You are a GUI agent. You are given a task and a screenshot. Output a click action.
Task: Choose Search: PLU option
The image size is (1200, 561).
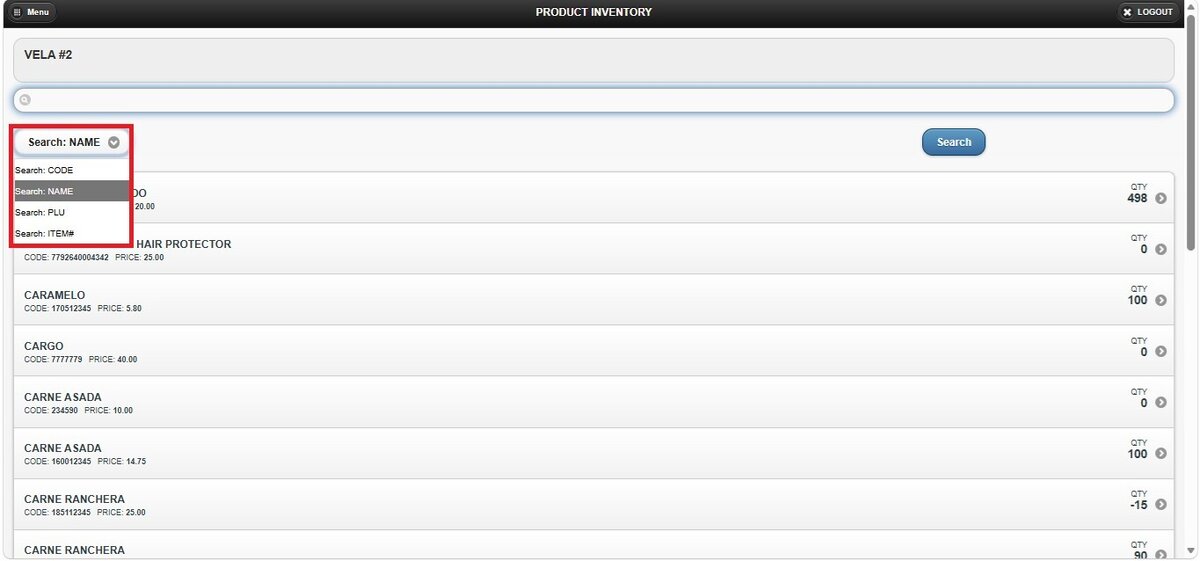72,212
